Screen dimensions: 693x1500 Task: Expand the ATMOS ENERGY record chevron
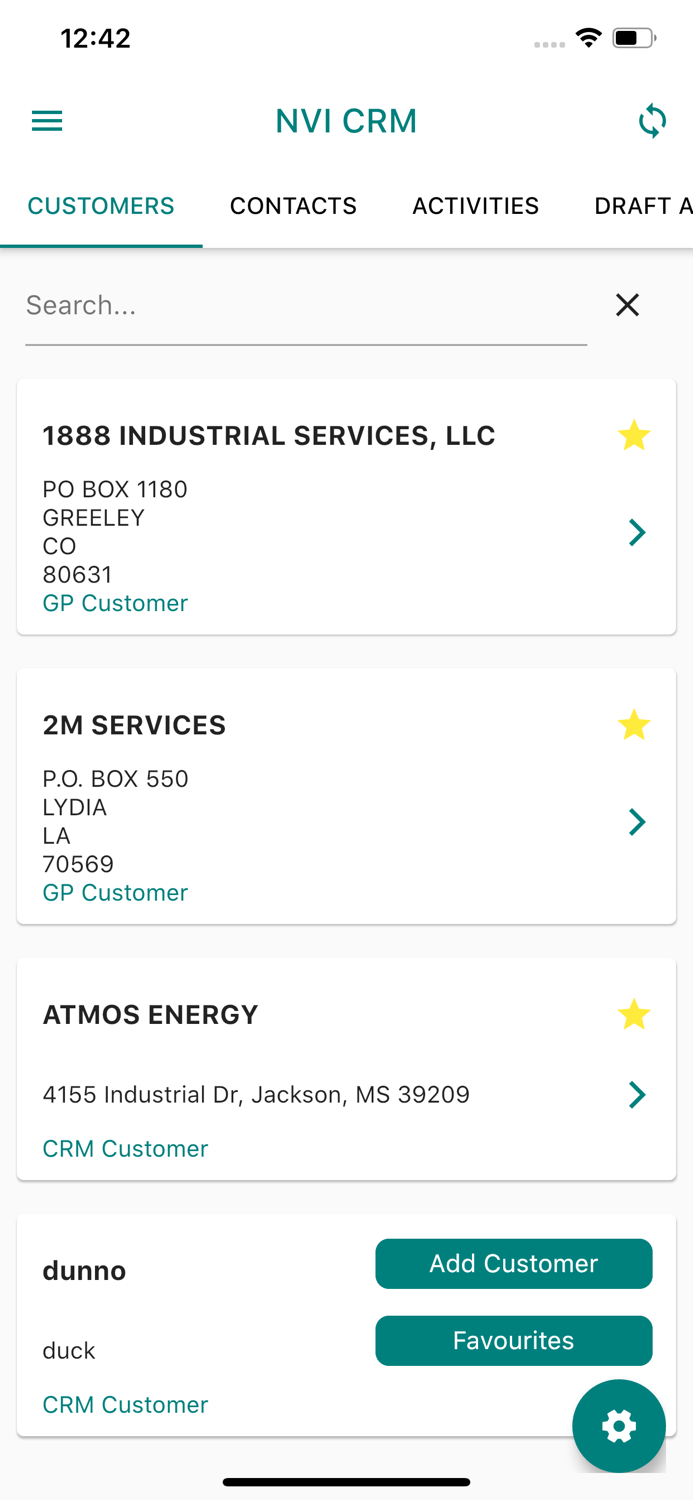[x=637, y=1095]
